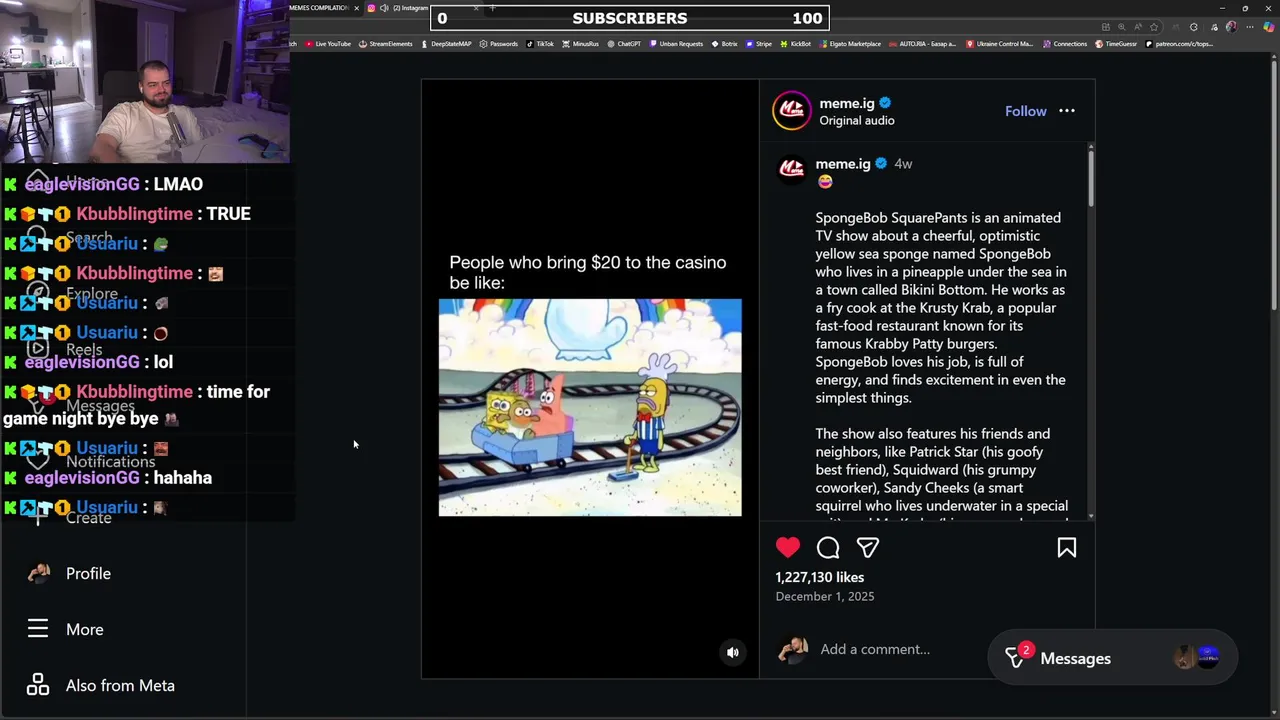Switch to MEMES COMPILATION browser tab
The width and height of the screenshot is (1280, 720).
pyautogui.click(x=318, y=8)
